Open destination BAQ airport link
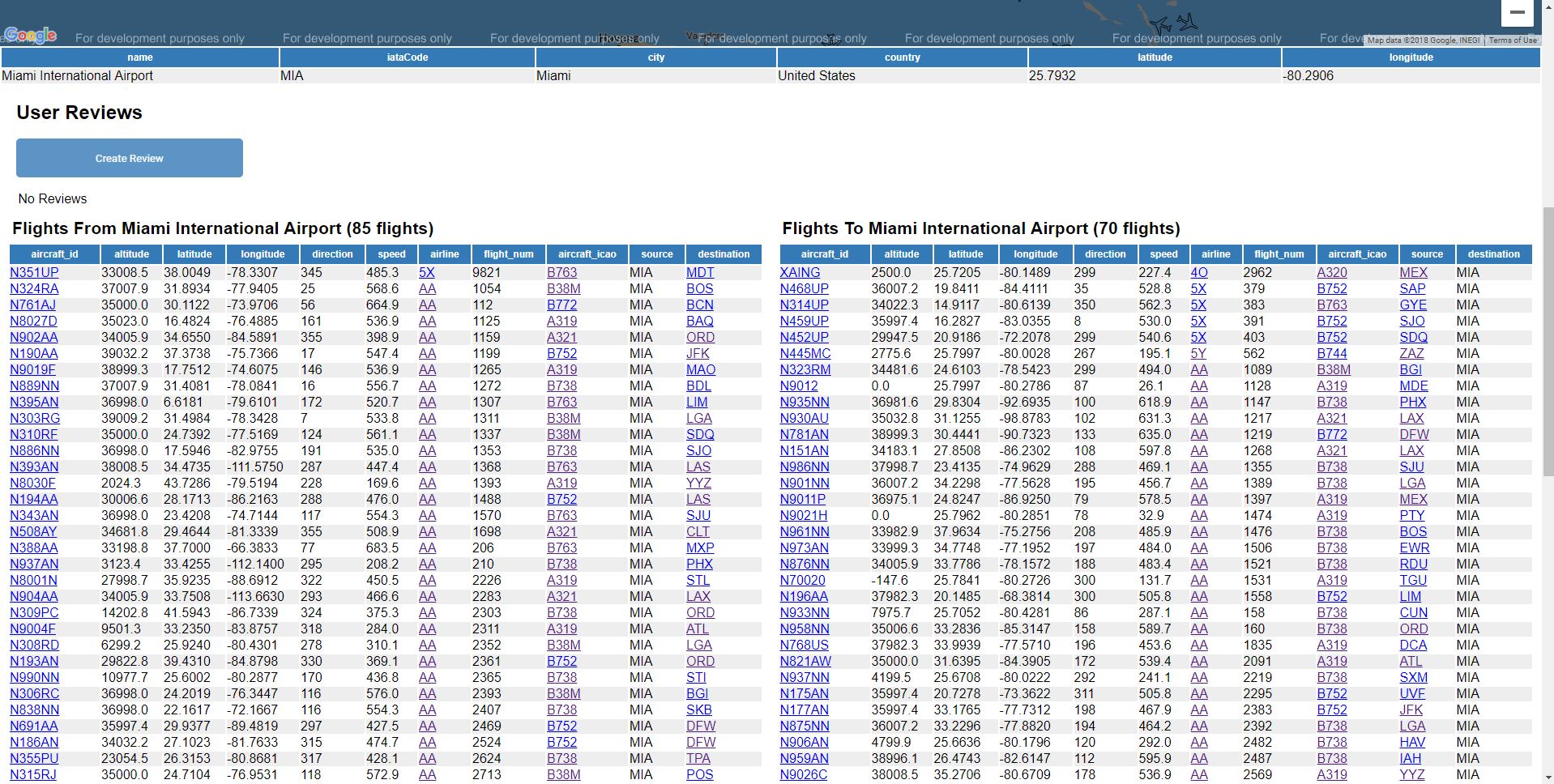This screenshot has width=1554, height=784. point(699,322)
